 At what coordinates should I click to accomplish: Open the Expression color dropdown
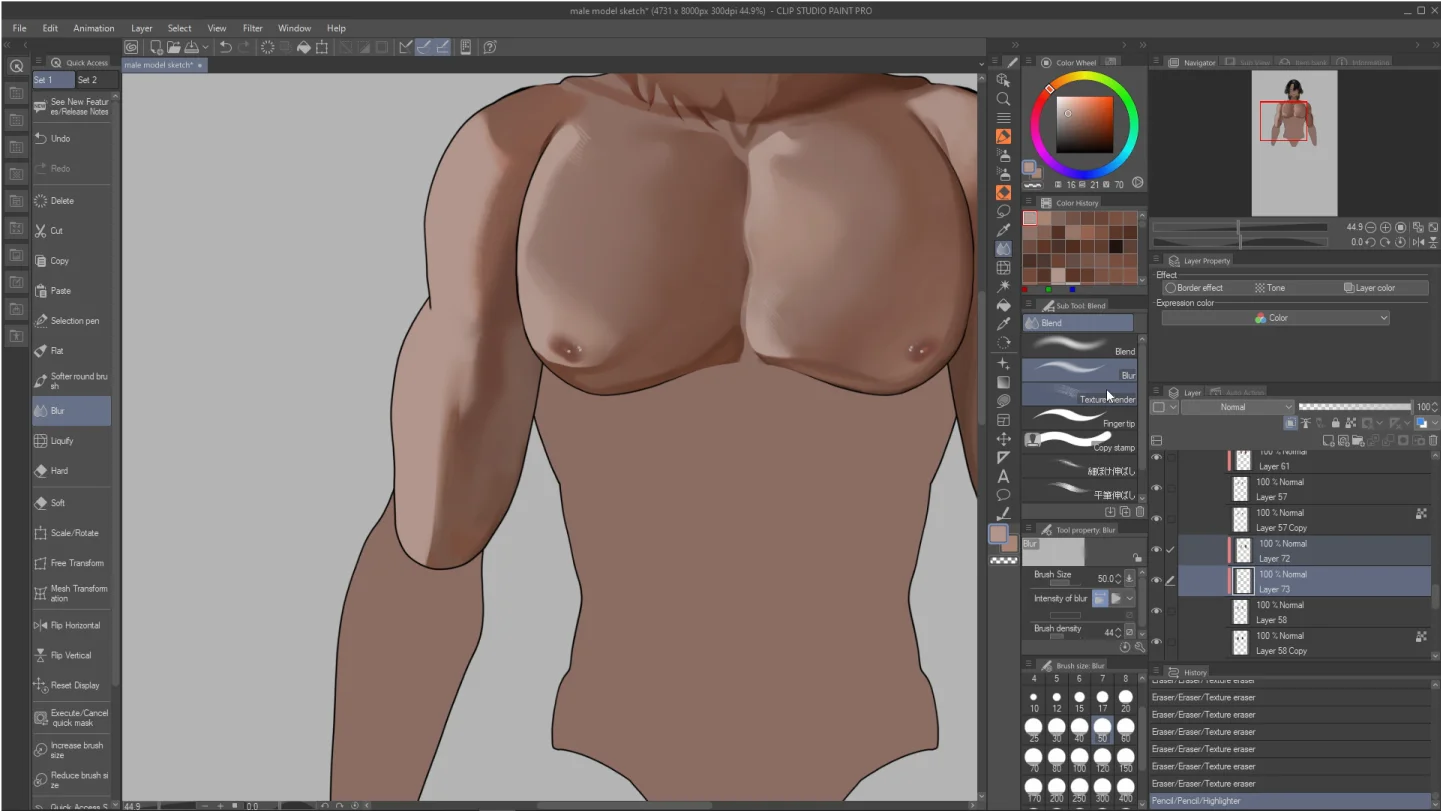[x=1276, y=318]
